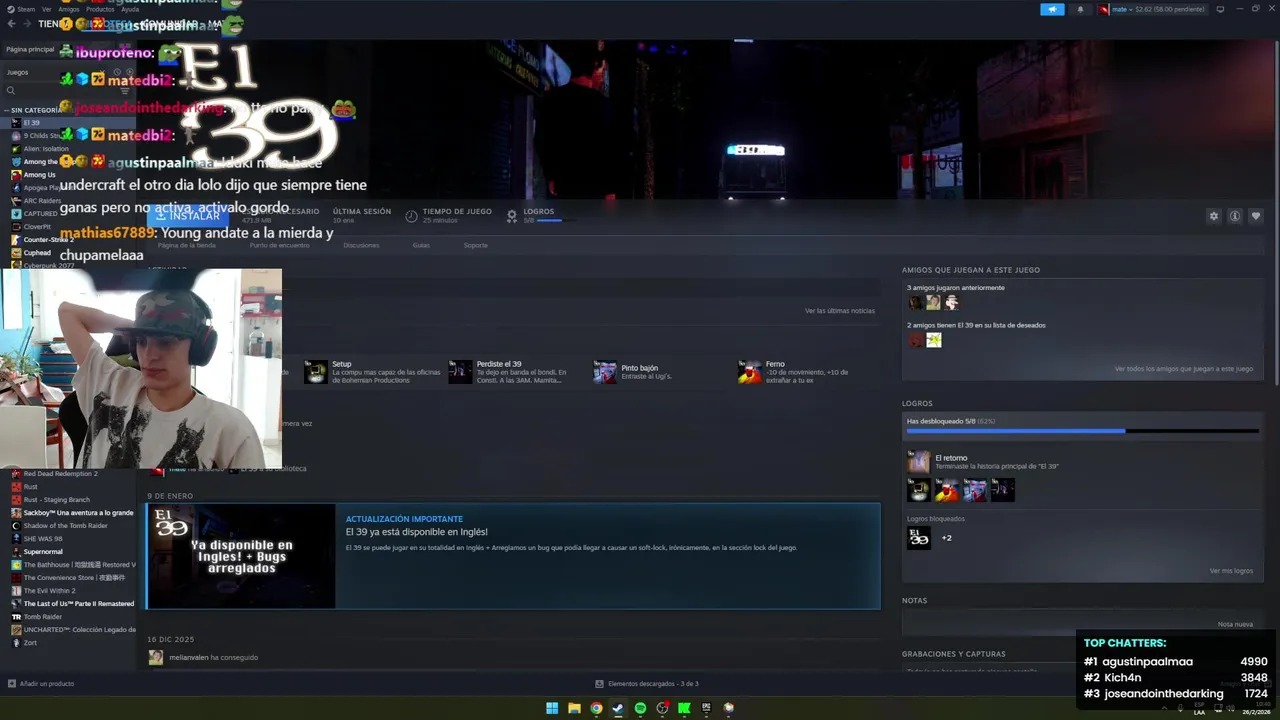Select Rust - Staging Branch in library

tap(56, 500)
